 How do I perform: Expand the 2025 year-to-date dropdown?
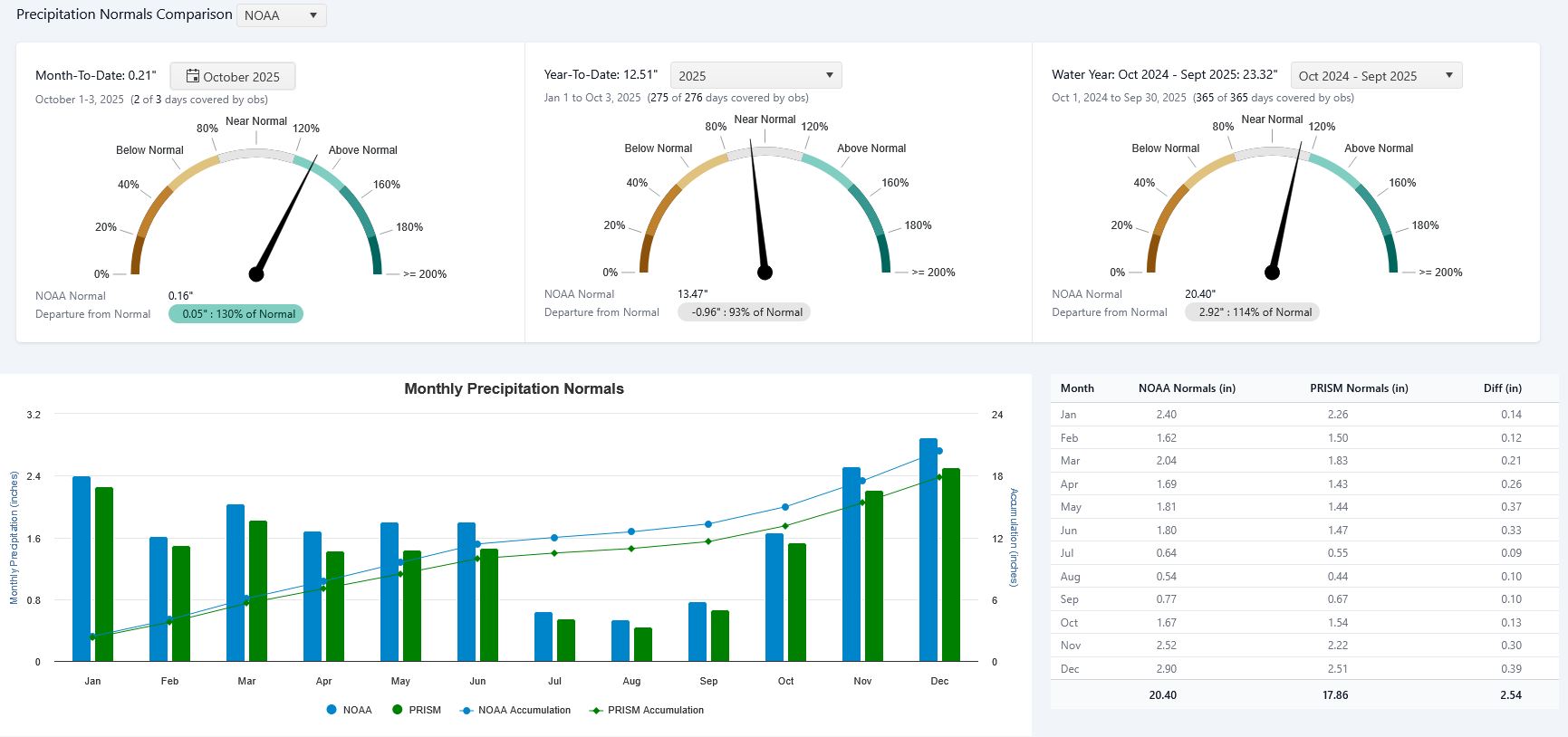tap(755, 76)
